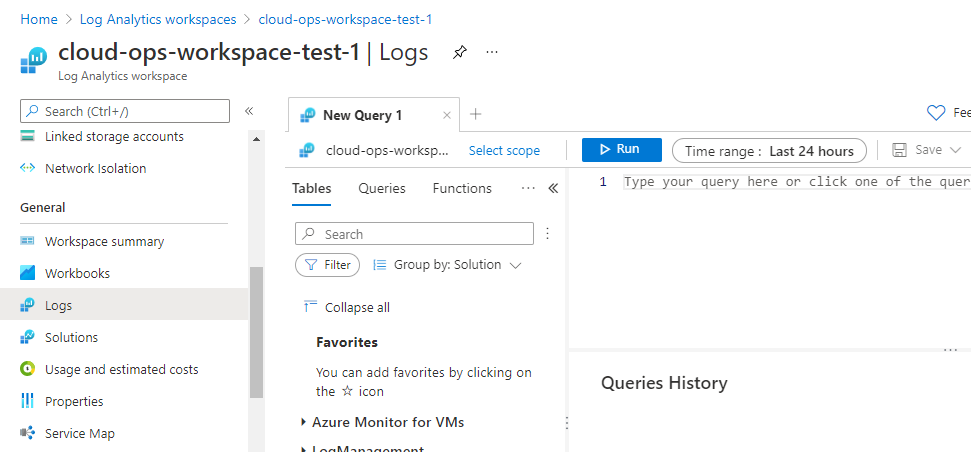Focus the left menu Search (Ctrl+/) box
Screen dimensions: 971x452
[x=125, y=111]
